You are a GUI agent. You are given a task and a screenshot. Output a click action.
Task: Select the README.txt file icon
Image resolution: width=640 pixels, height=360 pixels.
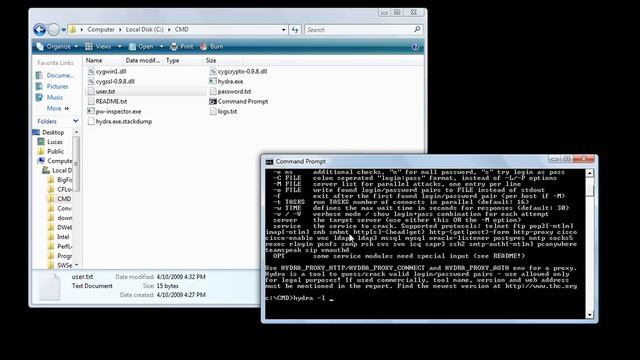pyautogui.click(x=91, y=102)
